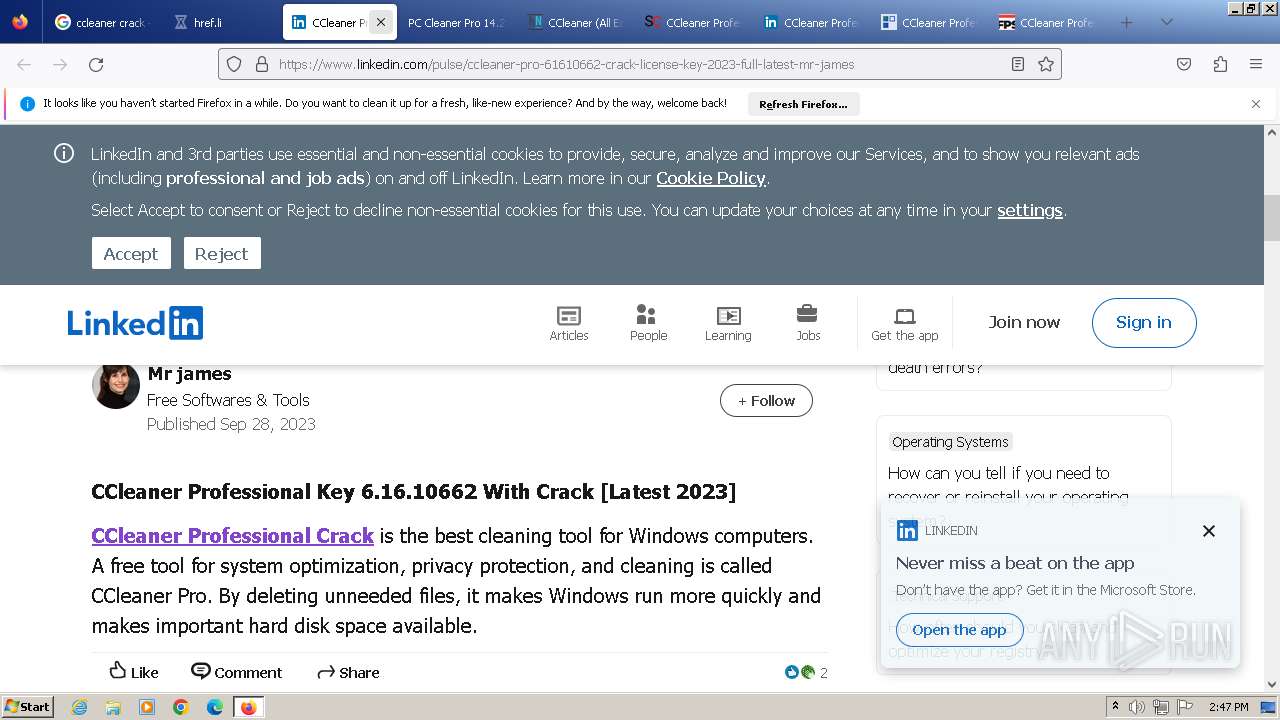
Task: Select the Operating Systems topic tag
Action: 951,442
